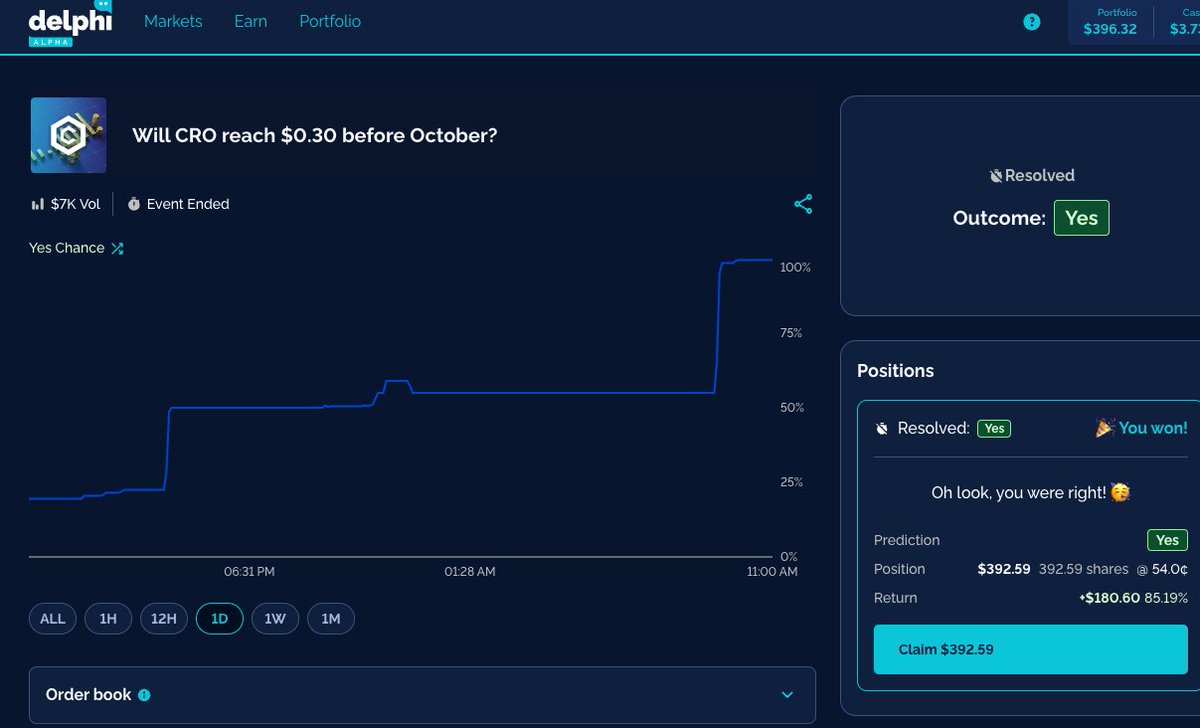Click the You won! text
Screen dimensions: 1200x728
(x=1153, y=428)
